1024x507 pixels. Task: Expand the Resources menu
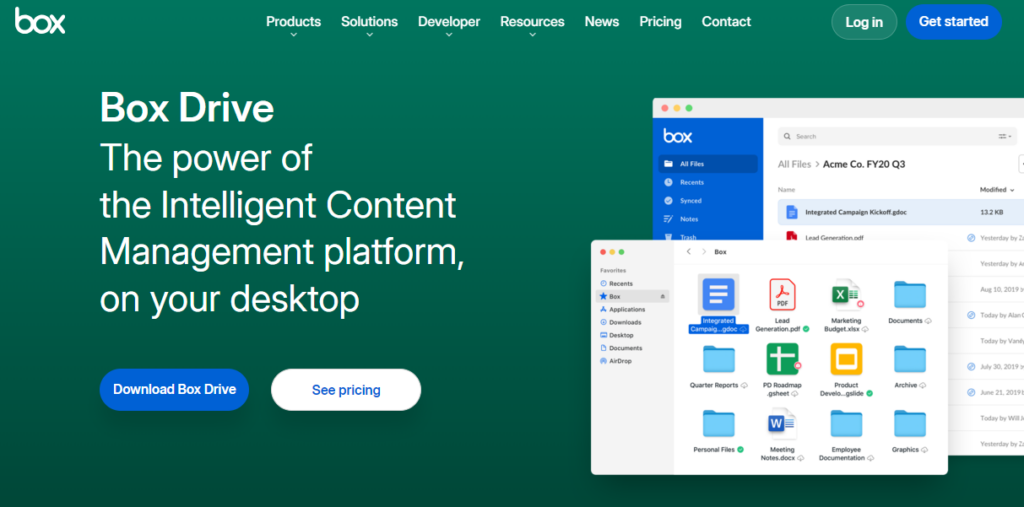532,22
